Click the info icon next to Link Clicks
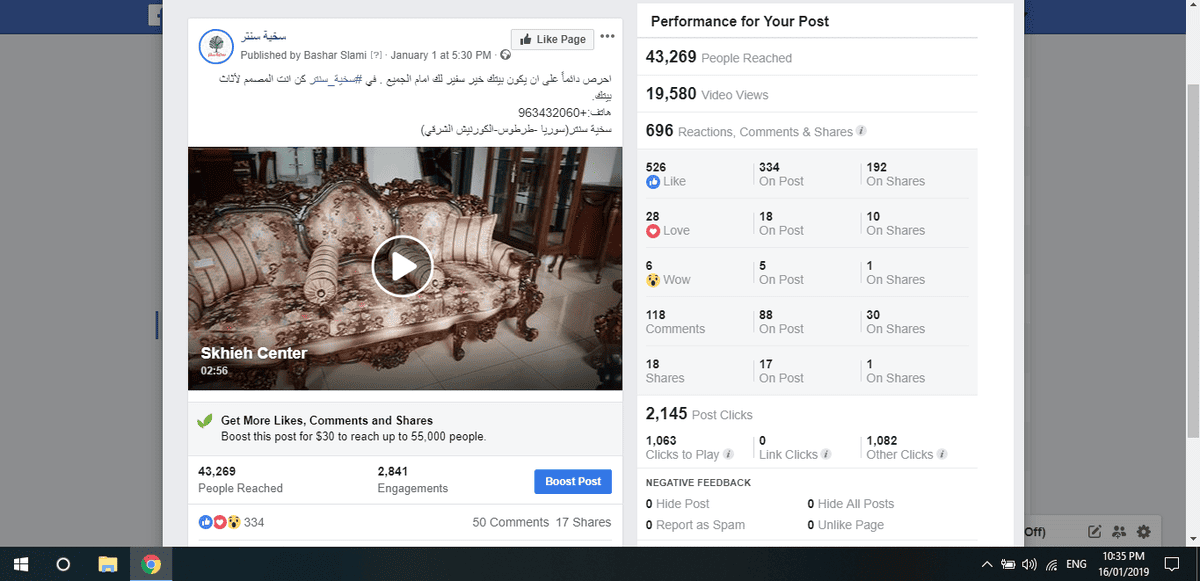This screenshot has height=581, width=1200. point(827,454)
